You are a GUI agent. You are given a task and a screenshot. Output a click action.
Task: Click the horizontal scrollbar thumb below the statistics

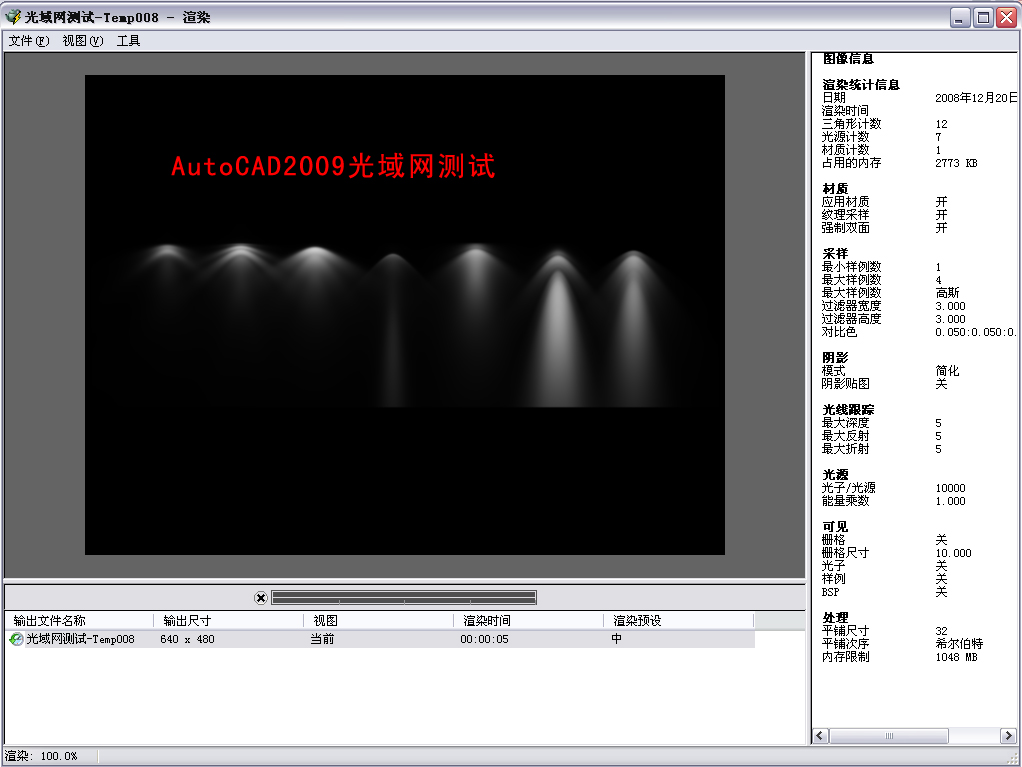coord(890,735)
